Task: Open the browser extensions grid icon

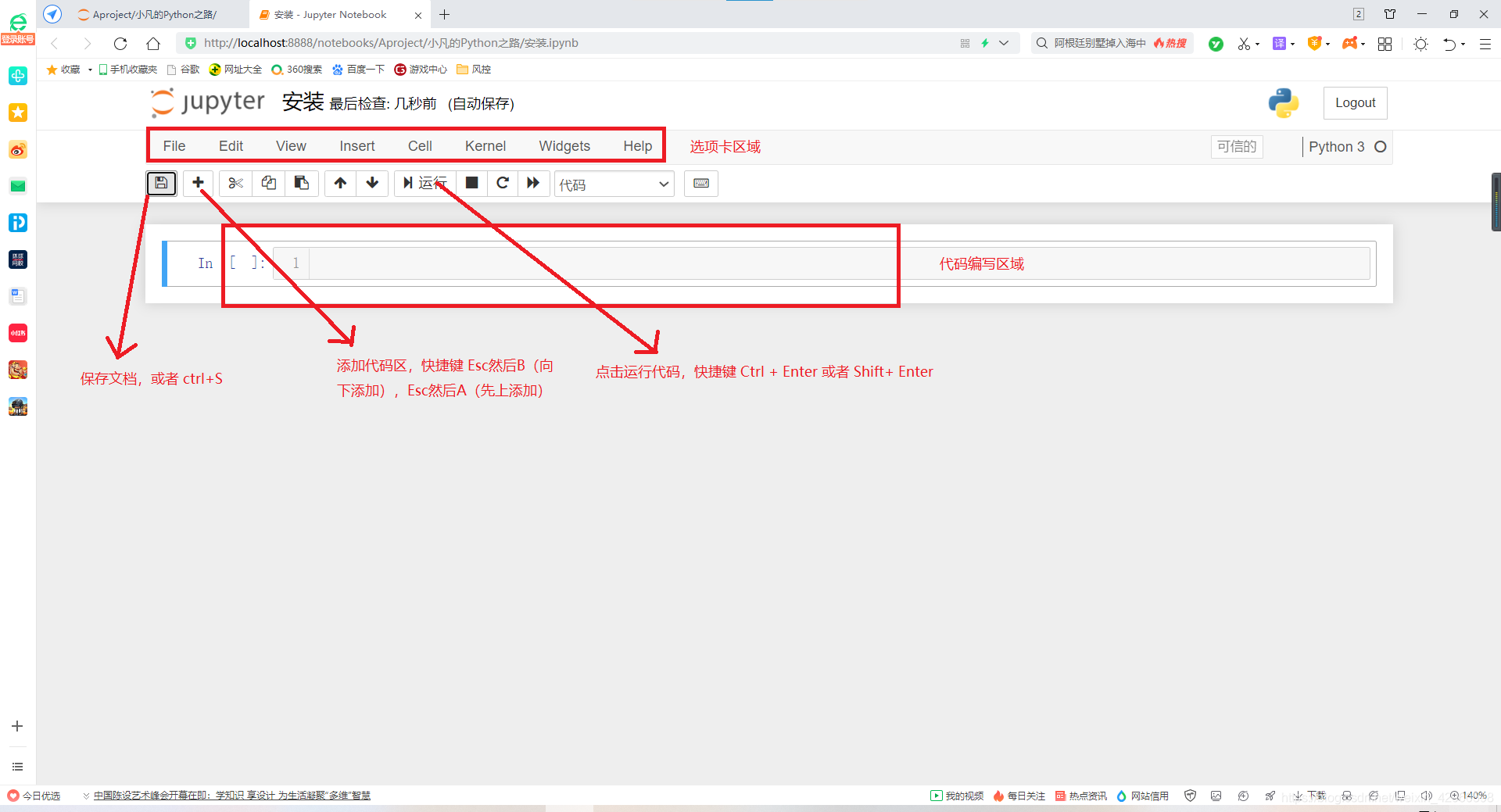Action: click(x=1385, y=44)
